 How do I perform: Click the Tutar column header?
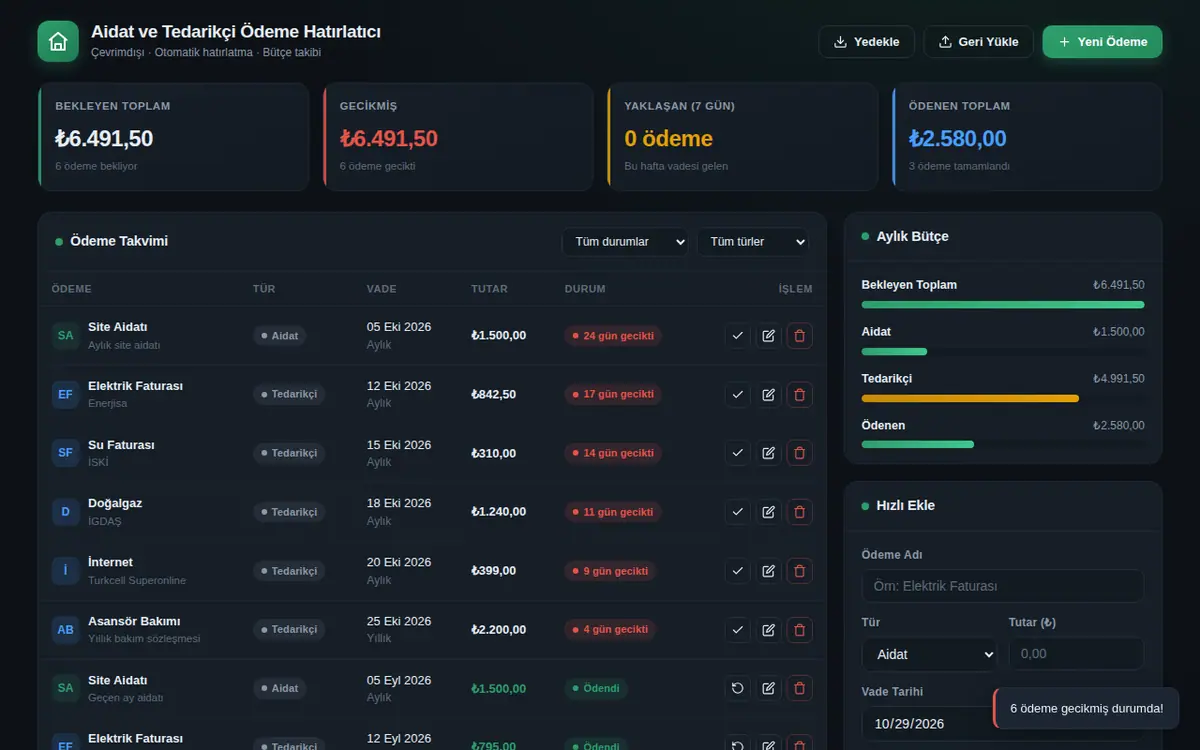tap(489, 289)
